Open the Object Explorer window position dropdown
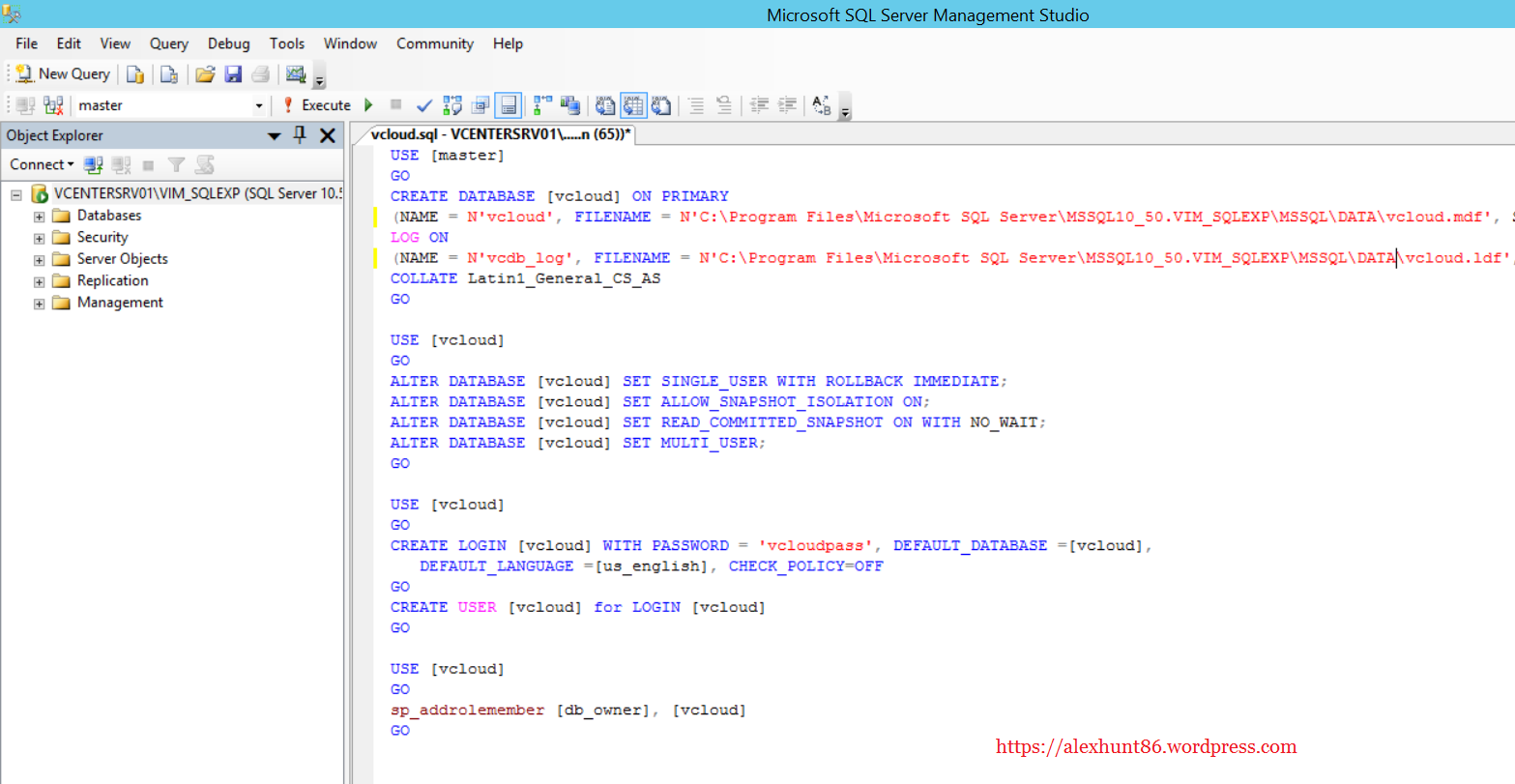 (x=275, y=136)
